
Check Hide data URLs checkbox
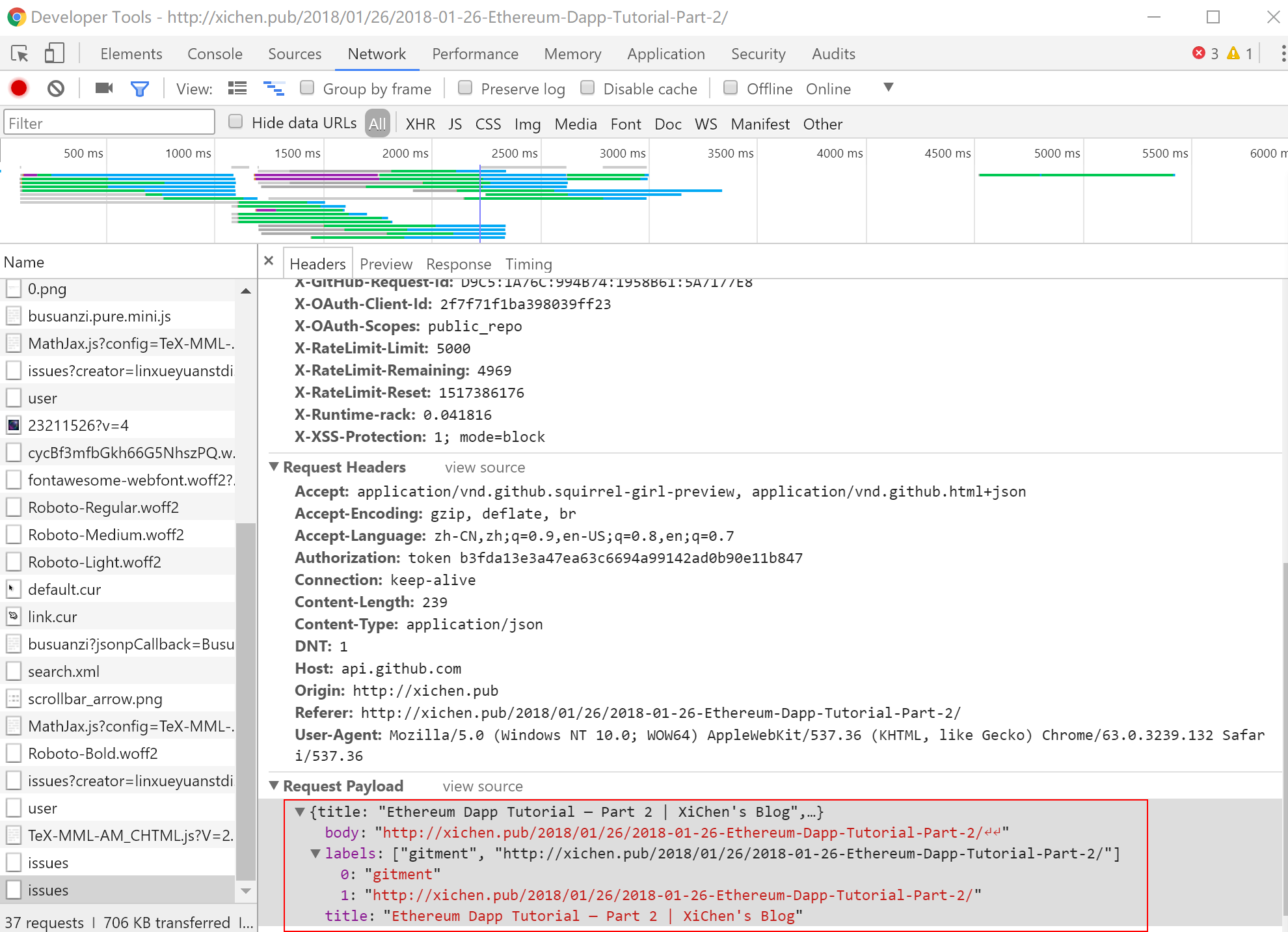(235, 122)
